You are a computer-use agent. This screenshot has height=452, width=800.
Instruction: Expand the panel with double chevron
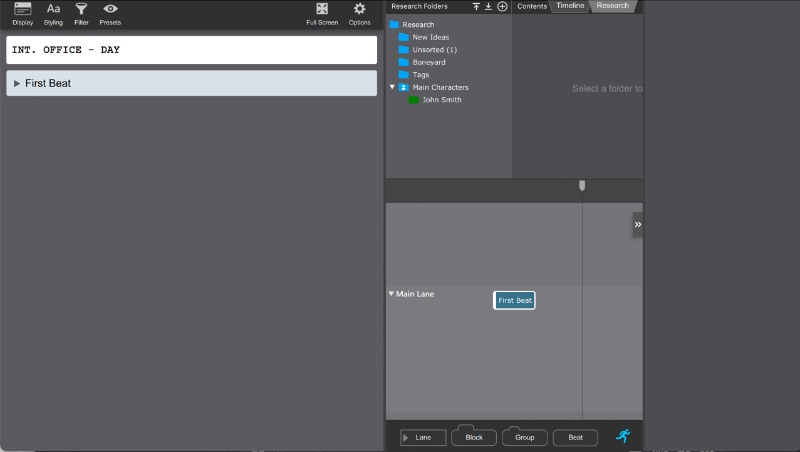pyautogui.click(x=638, y=224)
